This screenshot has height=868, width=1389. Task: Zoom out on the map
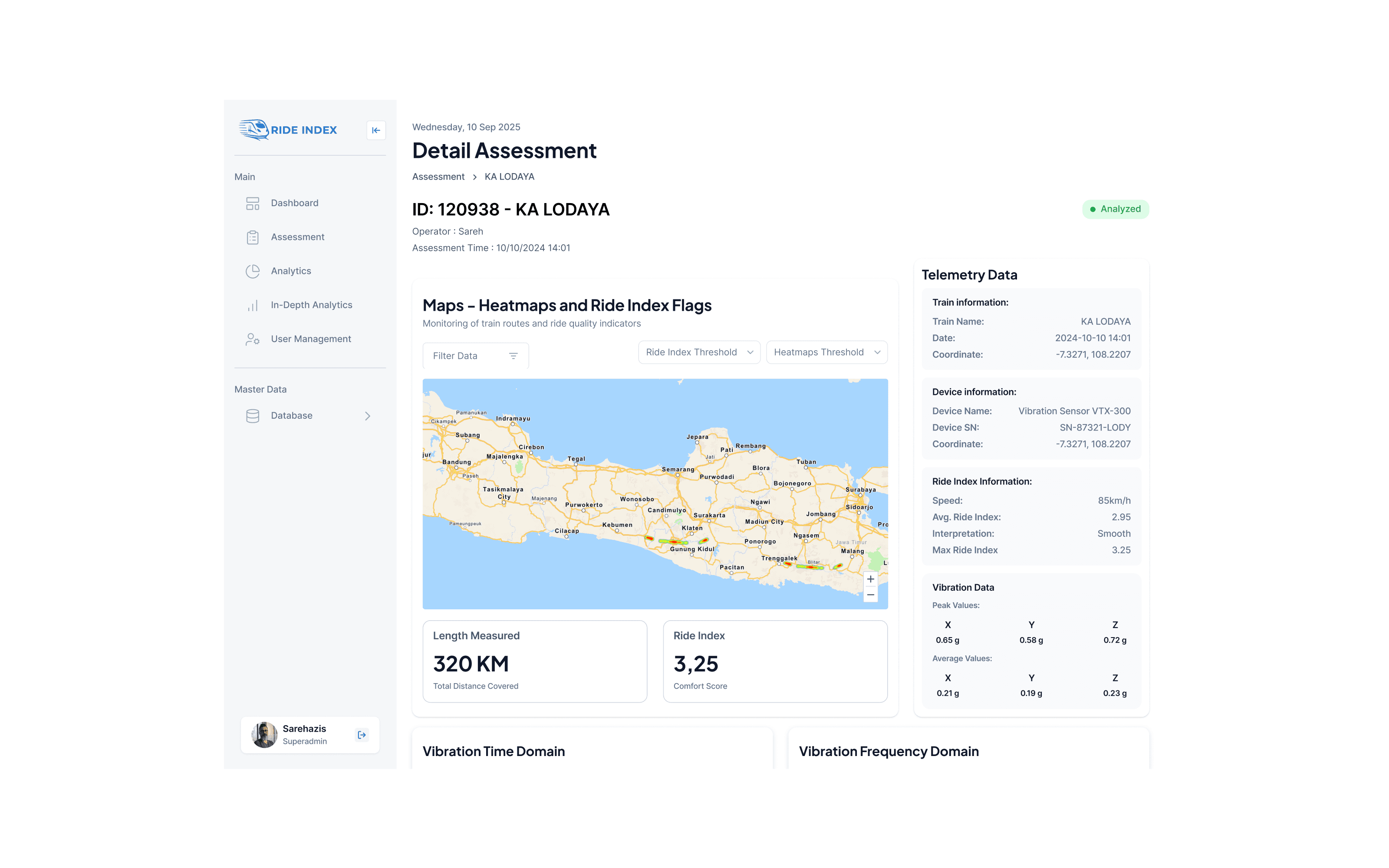click(x=871, y=595)
